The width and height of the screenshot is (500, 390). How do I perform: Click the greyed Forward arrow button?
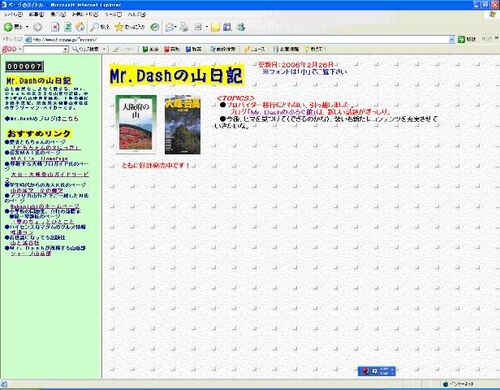[x=38, y=27]
